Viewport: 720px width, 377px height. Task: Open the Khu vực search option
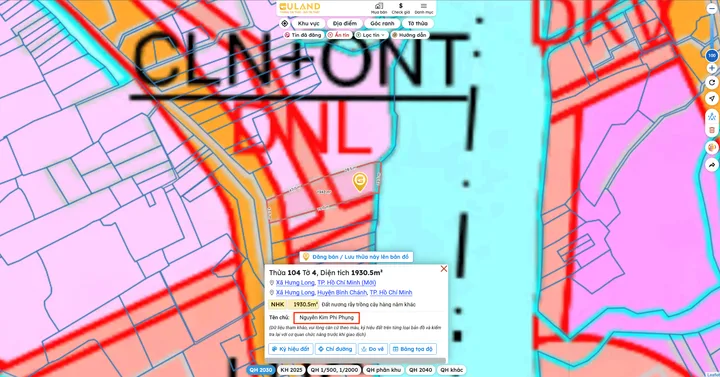(308, 23)
